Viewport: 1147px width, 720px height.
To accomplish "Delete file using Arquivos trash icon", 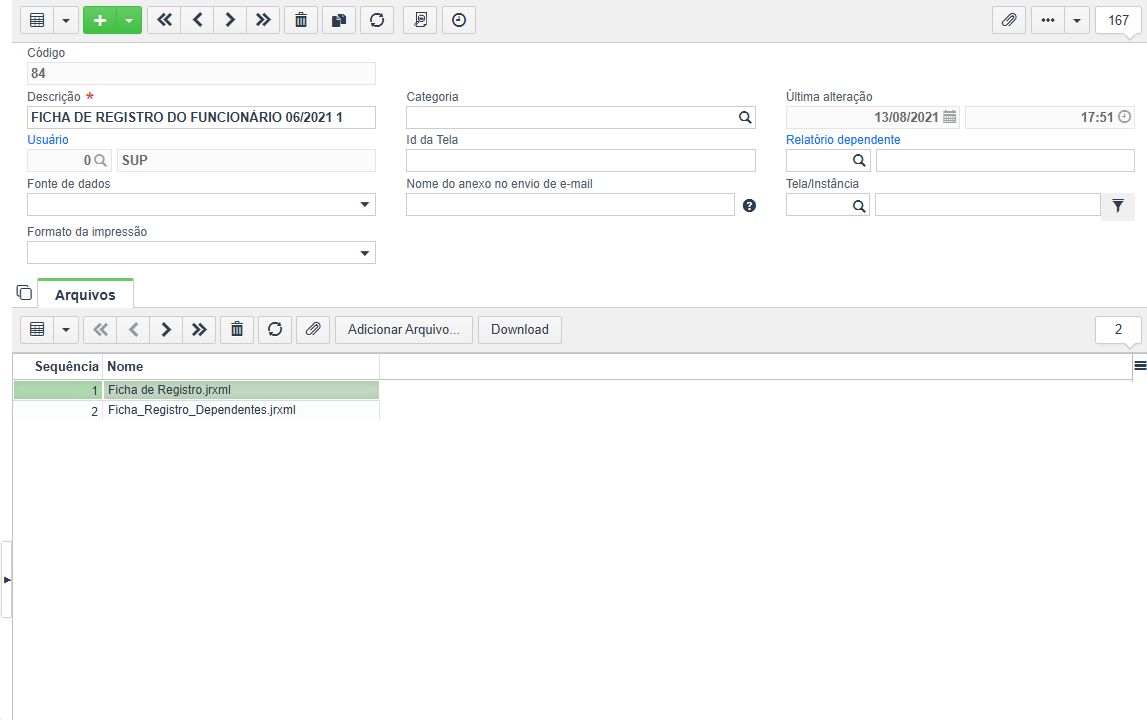I will [237, 329].
